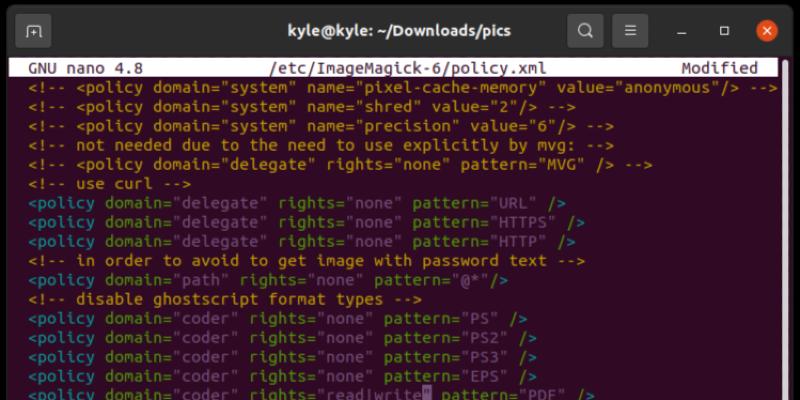Viewport: 800px width, 400px height.
Task: Click the pattern="HTTP" delegate line
Action: pyautogui.click(x=301, y=242)
